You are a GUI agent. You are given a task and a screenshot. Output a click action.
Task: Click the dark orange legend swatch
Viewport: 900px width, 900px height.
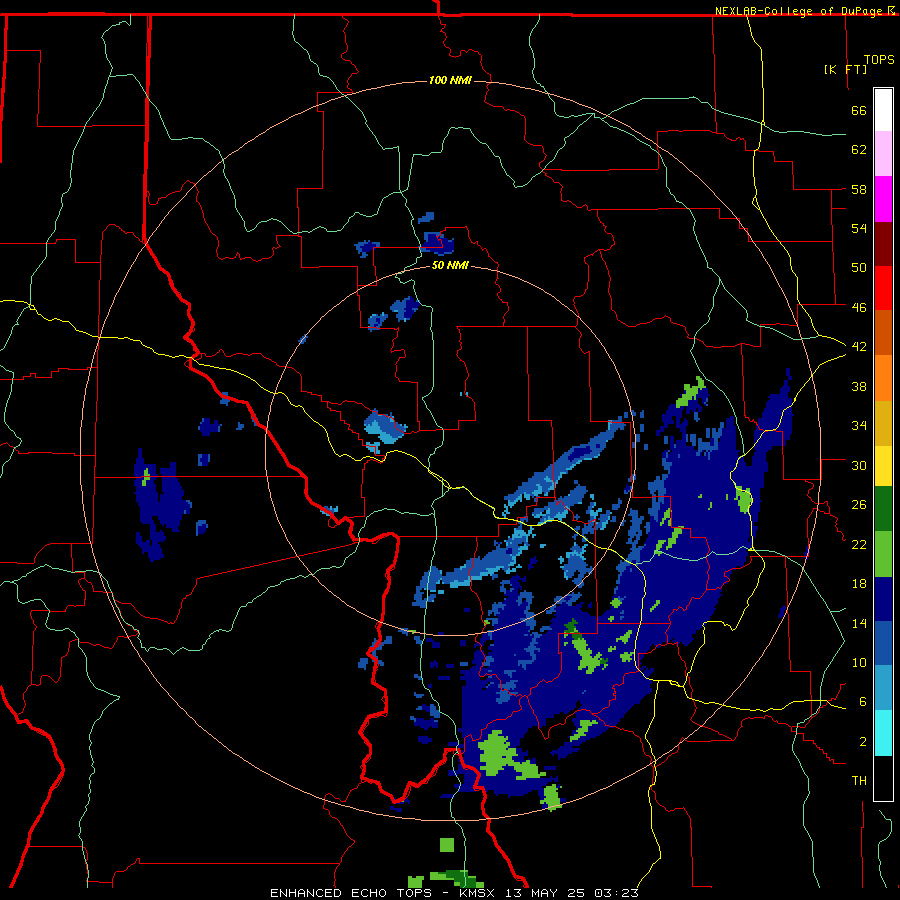pyautogui.click(x=883, y=332)
